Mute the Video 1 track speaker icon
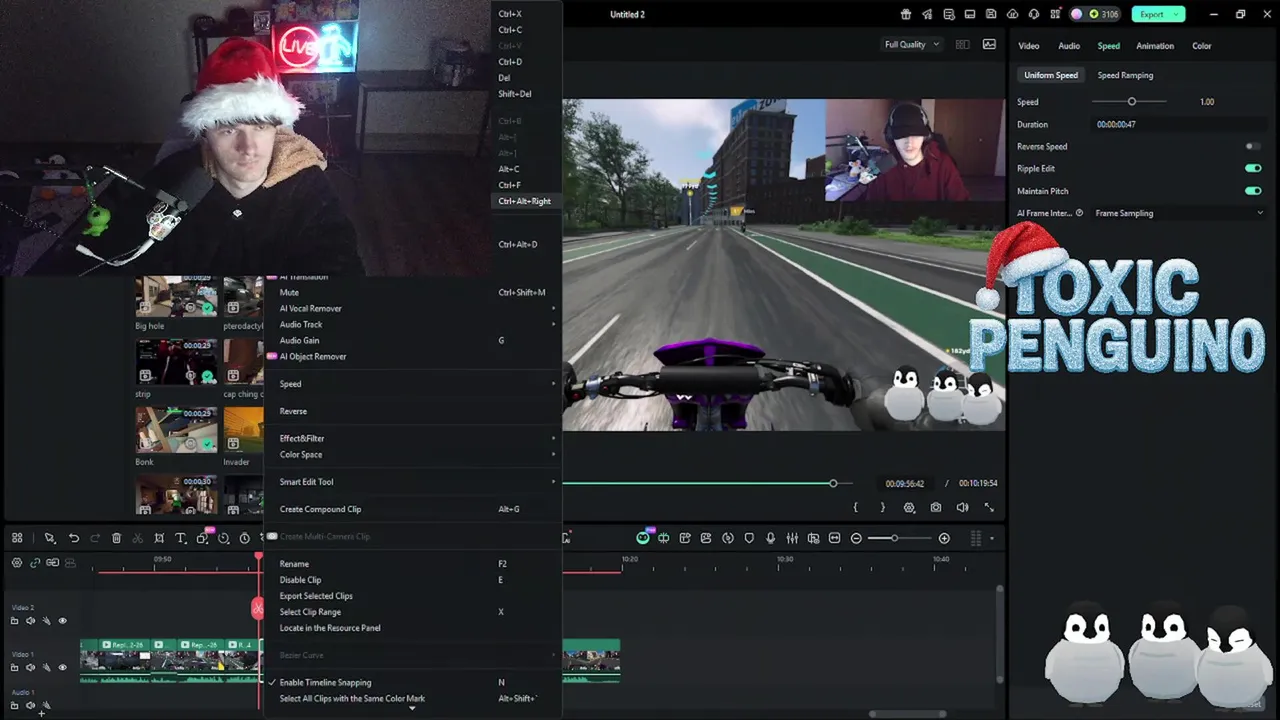 pos(30,667)
